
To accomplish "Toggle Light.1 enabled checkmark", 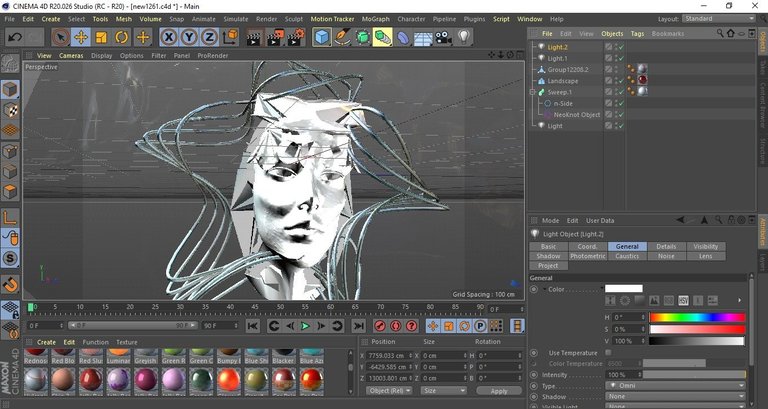I will pos(621,58).
